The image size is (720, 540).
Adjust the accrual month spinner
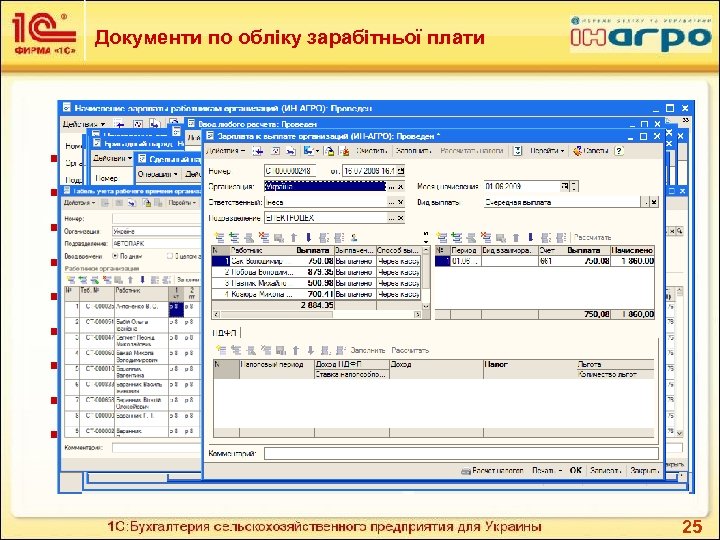tap(574, 186)
